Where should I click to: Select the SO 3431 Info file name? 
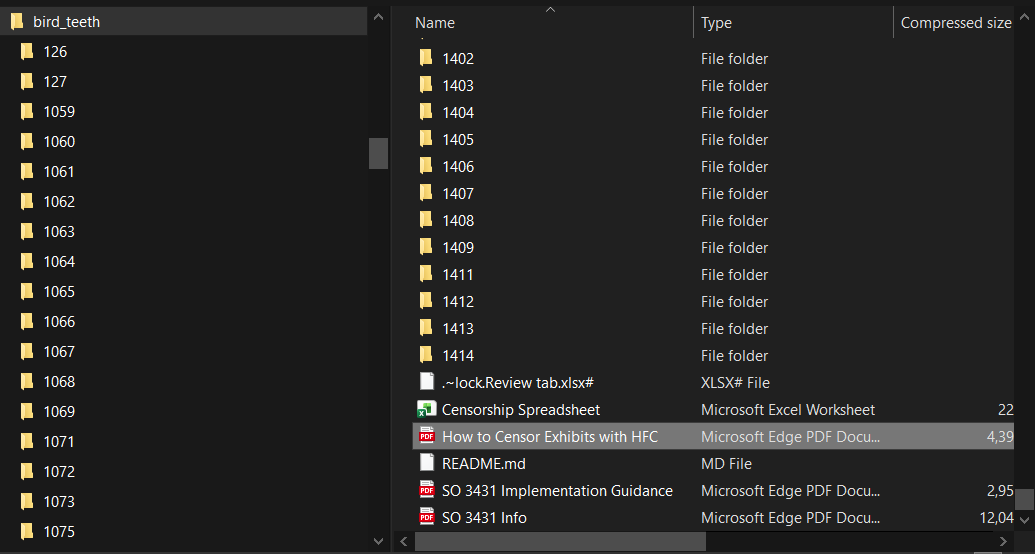(x=484, y=518)
